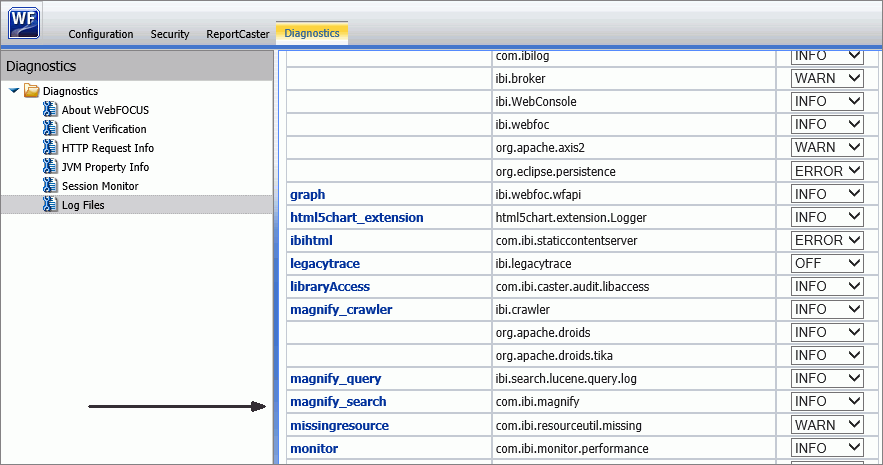Open level dropdown for ibi.crawler
The height and width of the screenshot is (465, 883).
(x=827, y=310)
